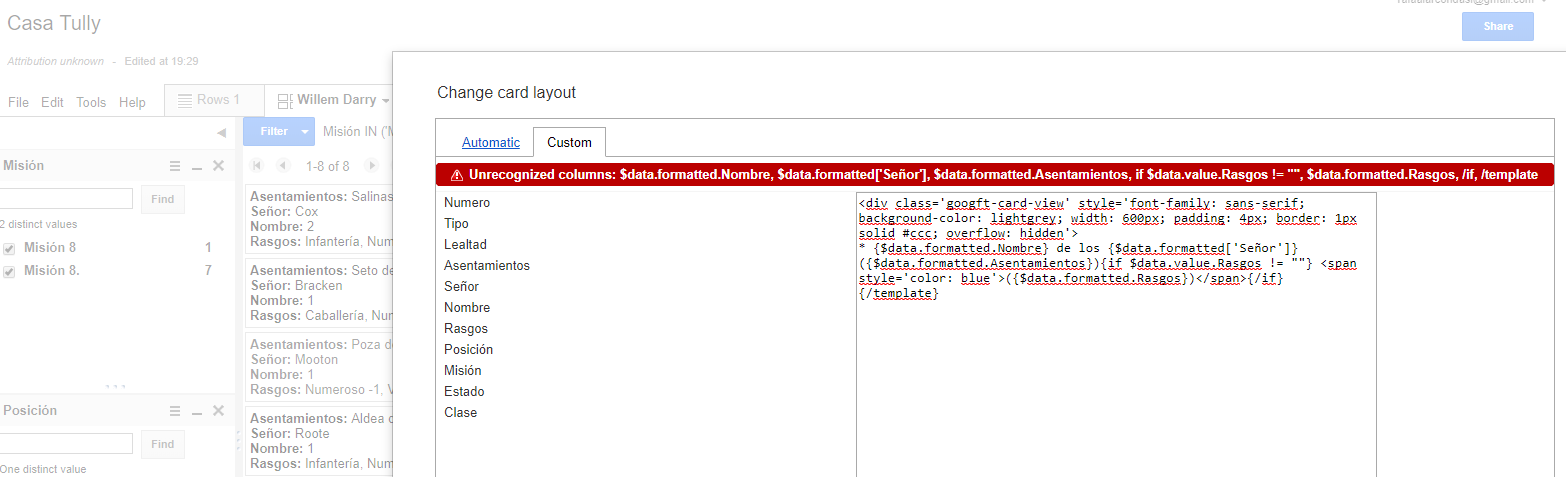
Task: Toggle the 'Misión 8.' checkbox with count 7
Action: [x=9, y=271]
